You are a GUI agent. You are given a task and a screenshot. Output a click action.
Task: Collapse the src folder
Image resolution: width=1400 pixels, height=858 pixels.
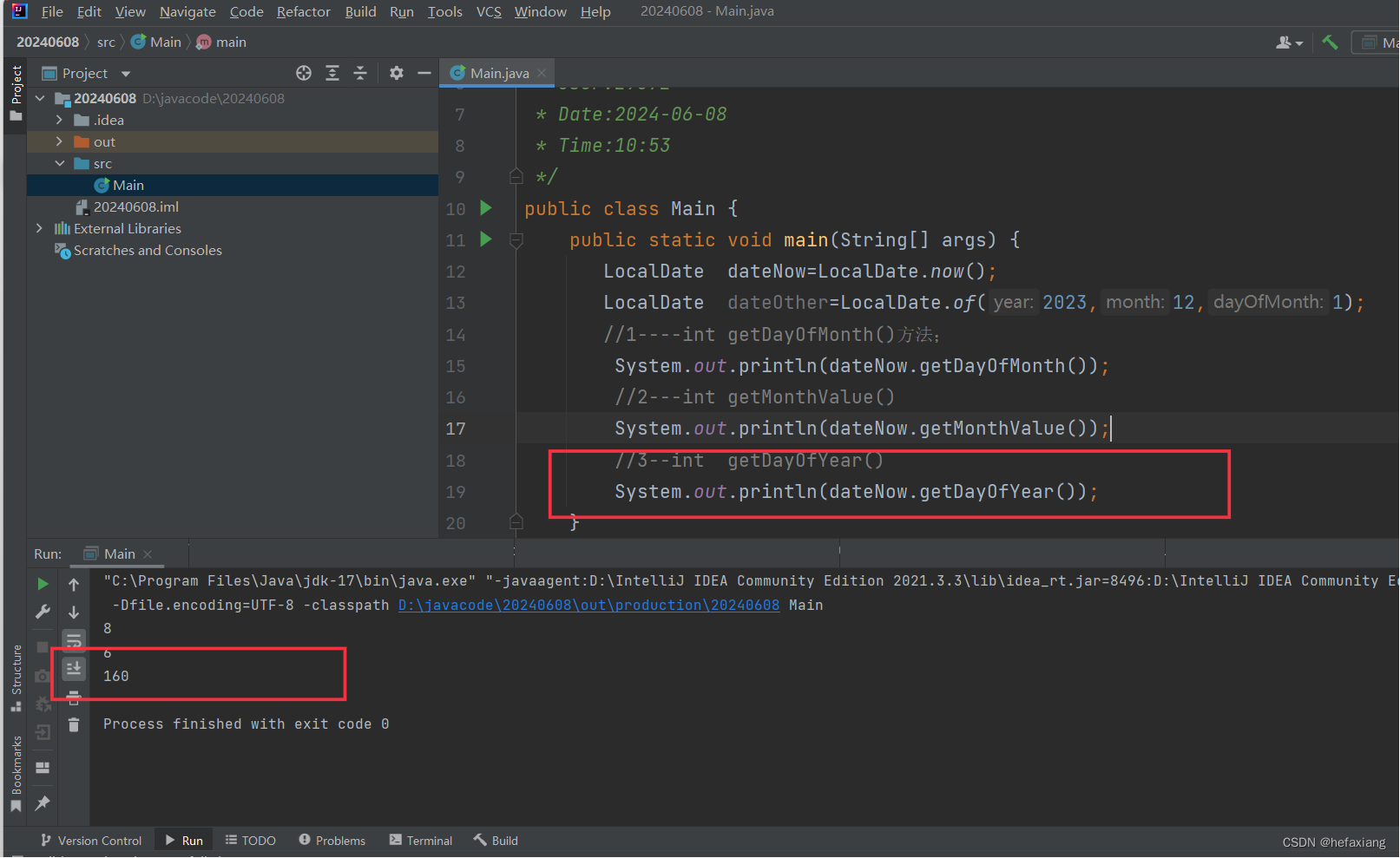pyautogui.click(x=59, y=163)
